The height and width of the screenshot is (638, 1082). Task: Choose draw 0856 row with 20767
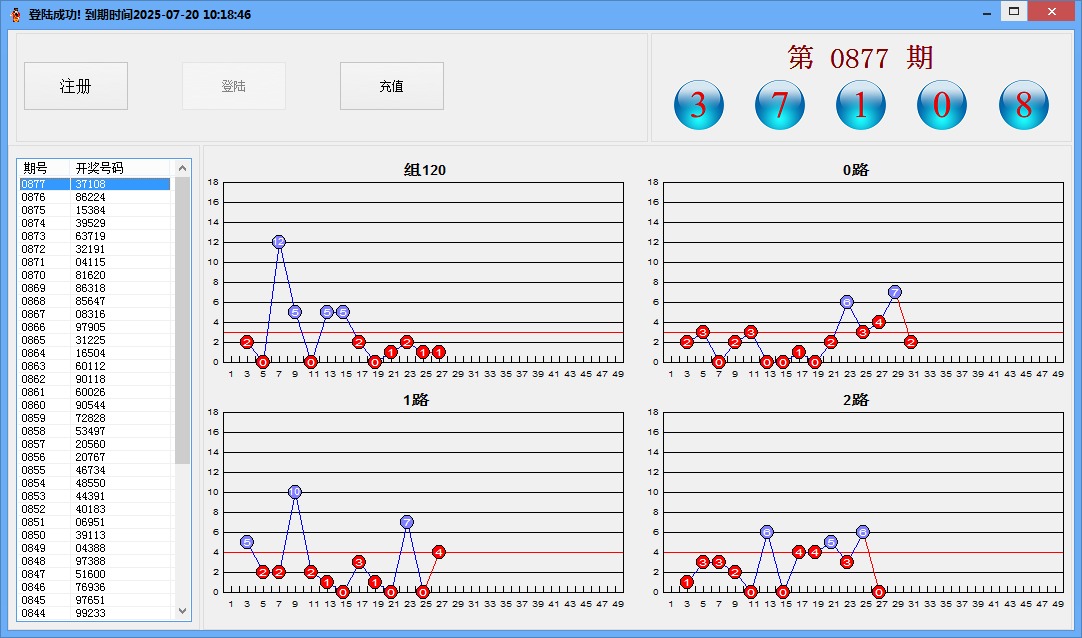pyautogui.click(x=95, y=457)
